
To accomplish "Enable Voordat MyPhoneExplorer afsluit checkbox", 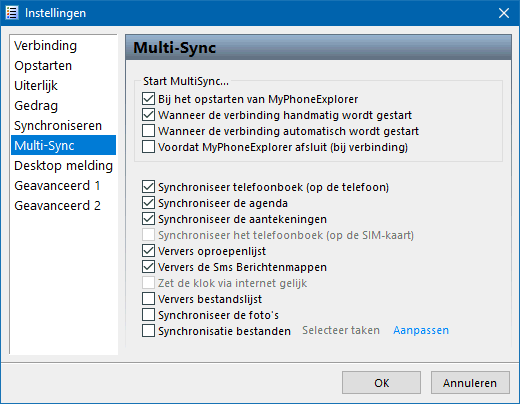I will (148, 147).
